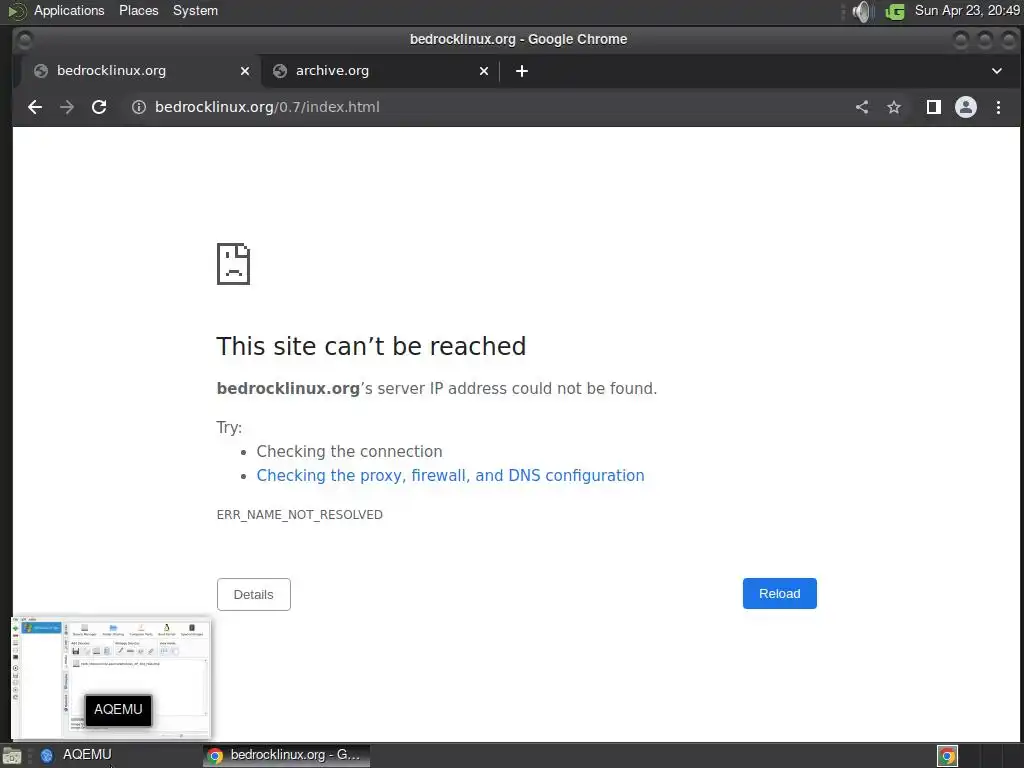The image size is (1024, 768).
Task: Click the blue Reload button
Action: (x=780, y=594)
